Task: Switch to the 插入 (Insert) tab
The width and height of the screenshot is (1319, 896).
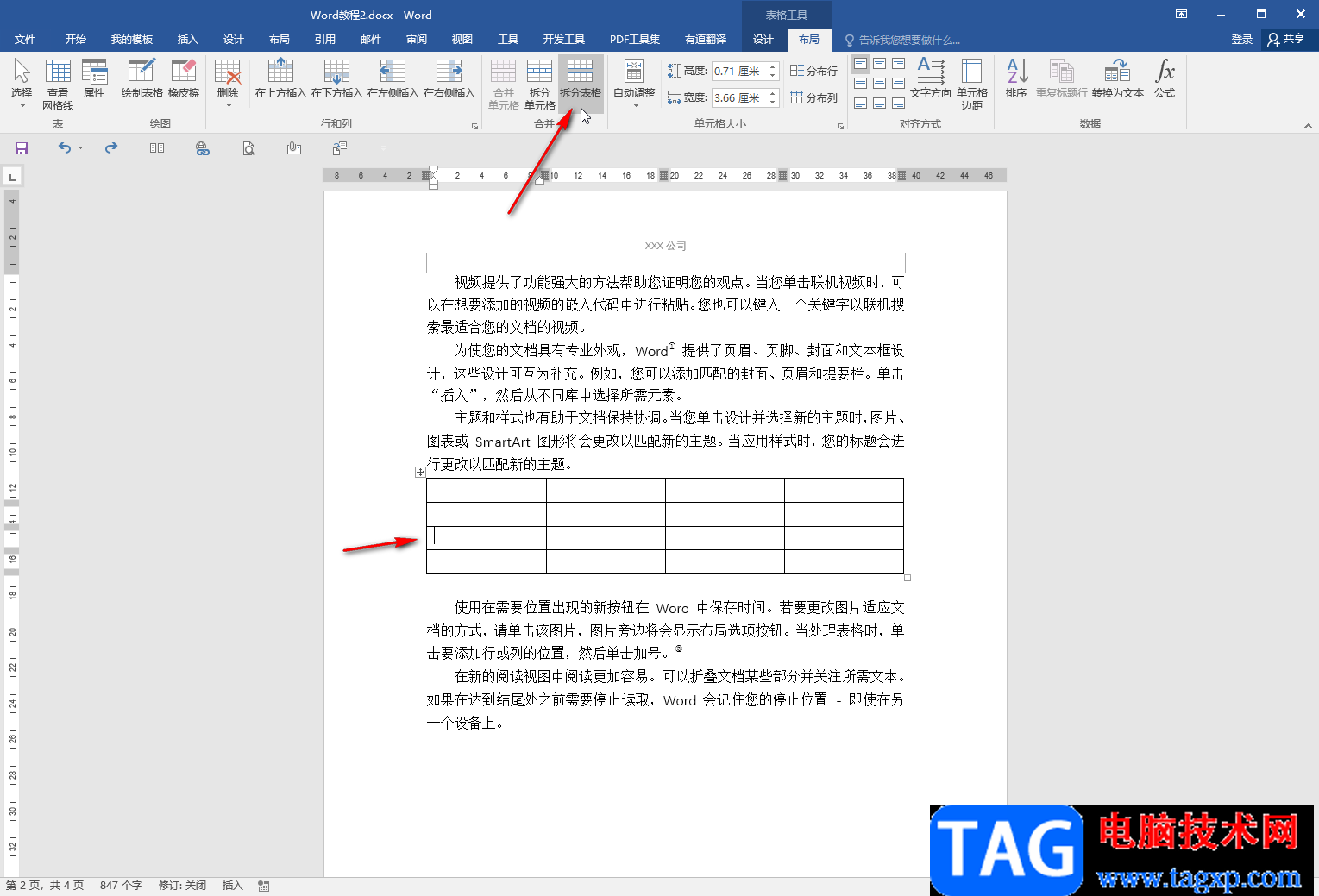Action: coord(187,40)
